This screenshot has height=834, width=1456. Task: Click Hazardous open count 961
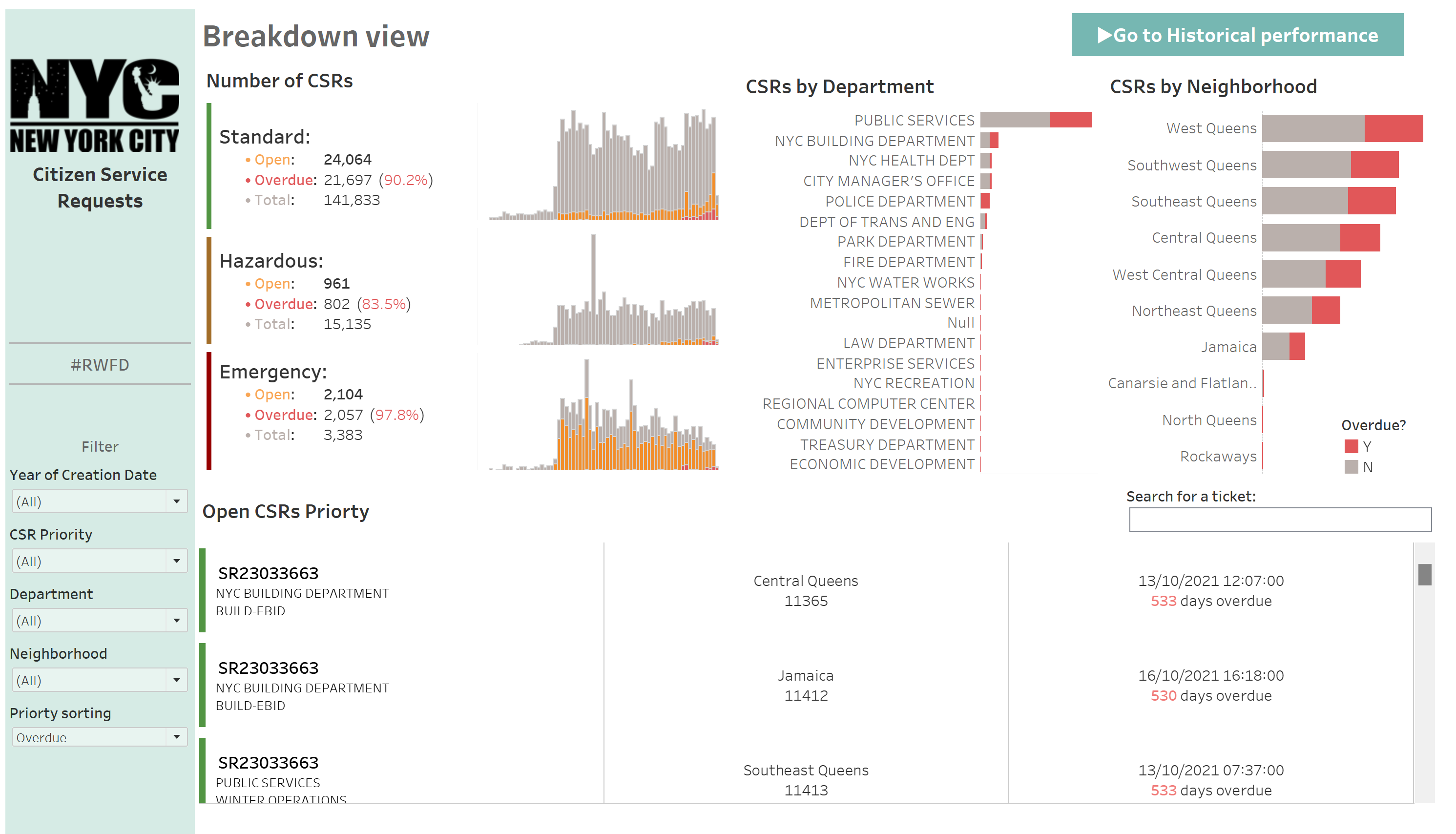tap(336, 284)
